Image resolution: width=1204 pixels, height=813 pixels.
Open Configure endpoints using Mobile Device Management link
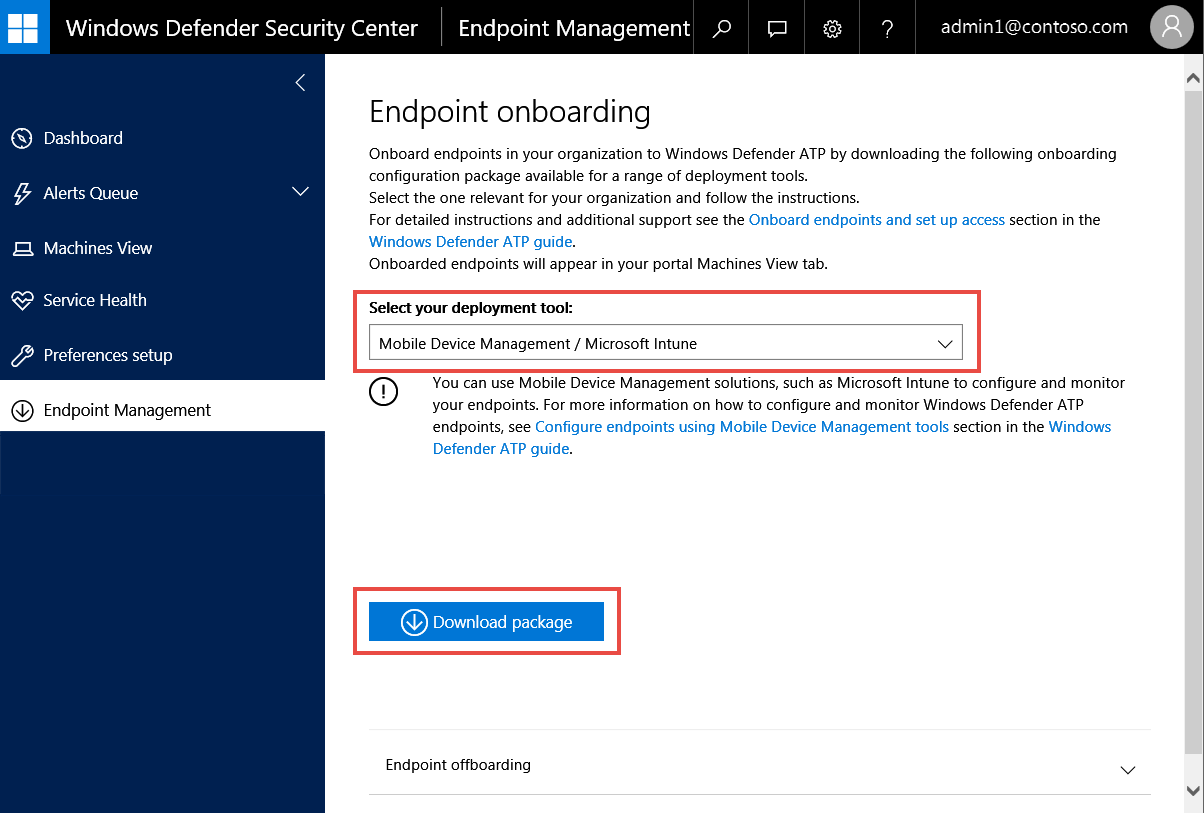click(741, 427)
